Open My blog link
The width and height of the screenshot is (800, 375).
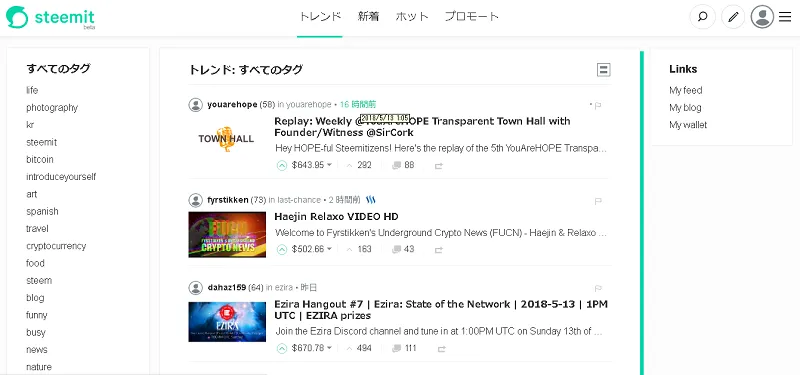[x=685, y=108]
